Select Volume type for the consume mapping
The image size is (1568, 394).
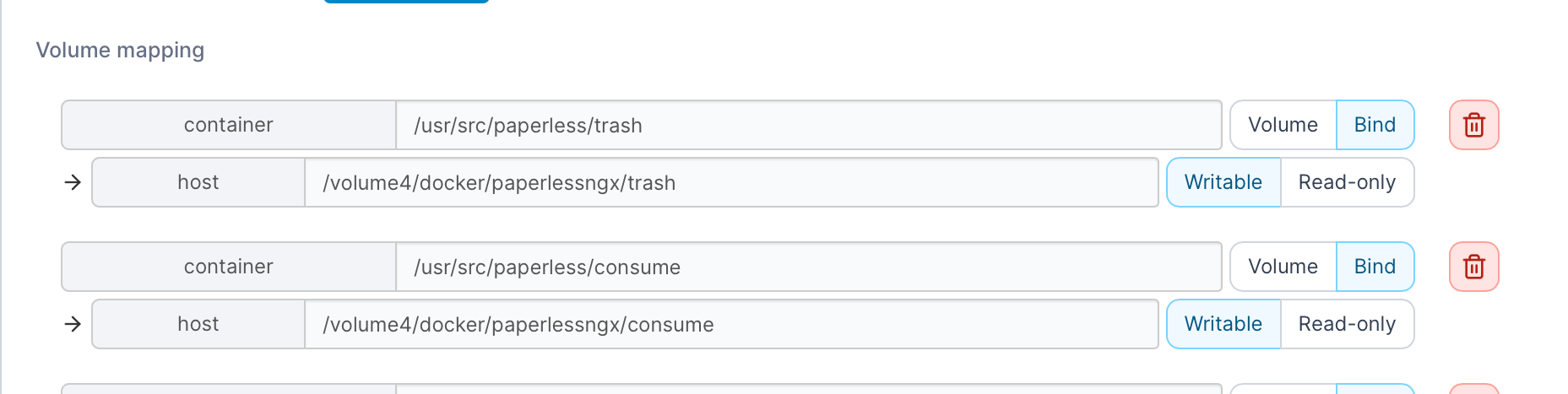[x=1283, y=267]
